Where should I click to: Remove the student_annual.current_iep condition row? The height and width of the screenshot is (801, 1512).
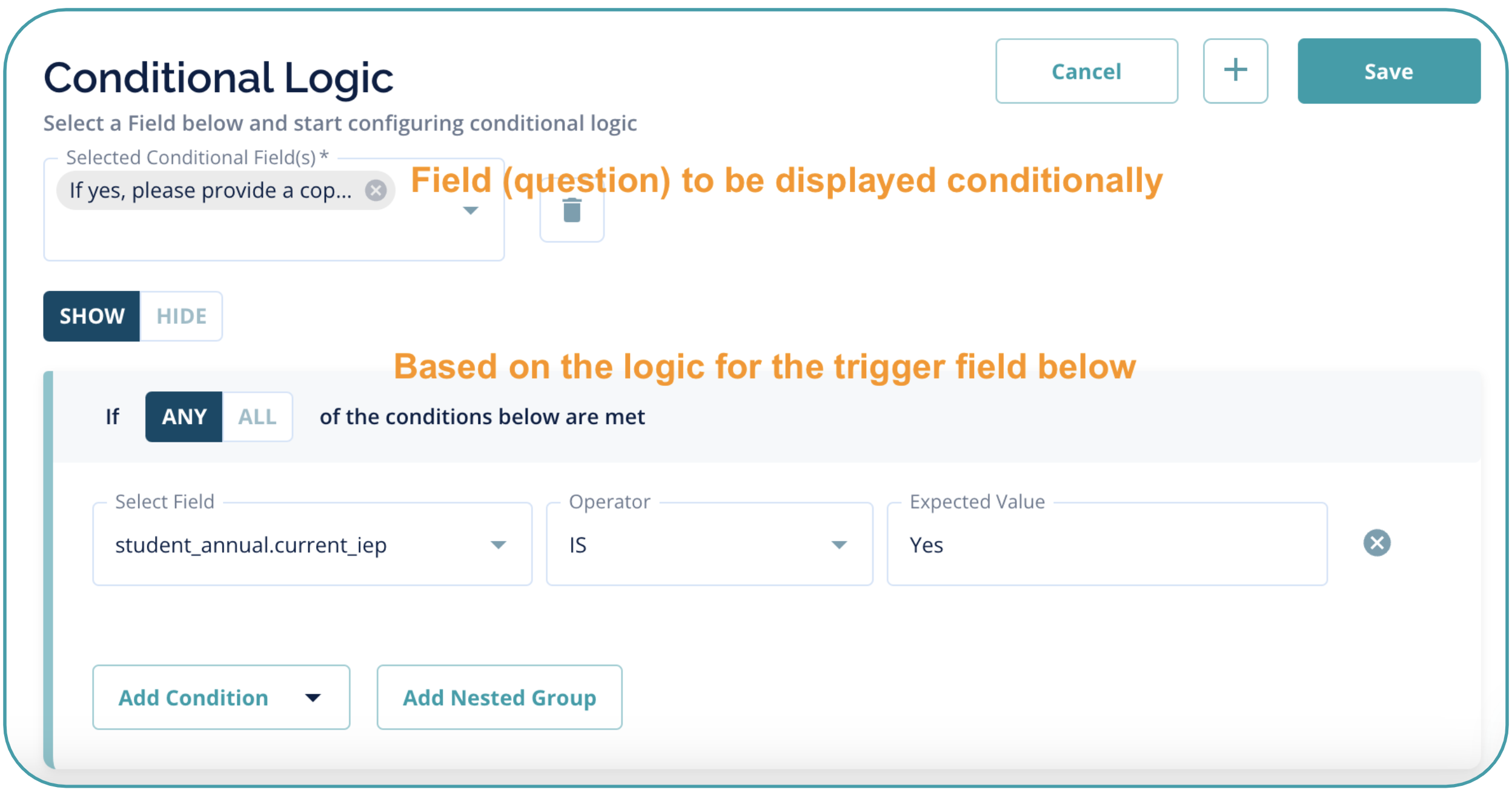click(1376, 542)
